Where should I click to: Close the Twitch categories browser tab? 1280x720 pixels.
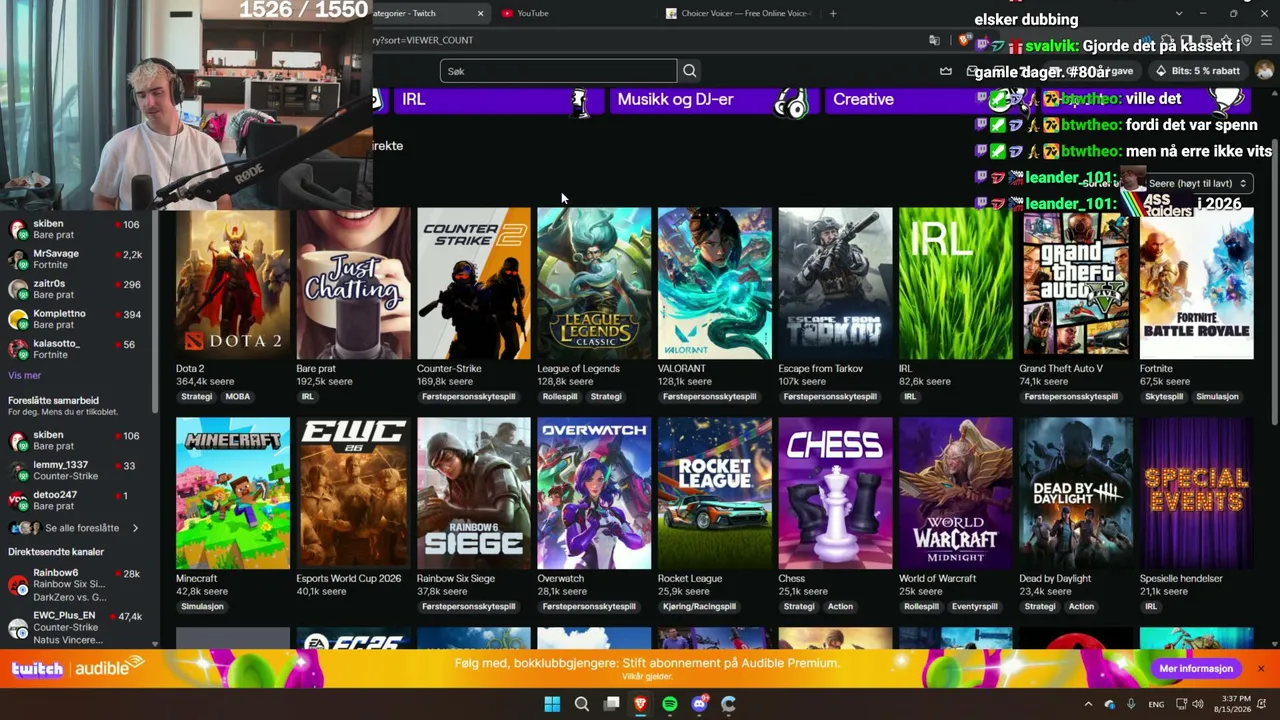pos(480,13)
